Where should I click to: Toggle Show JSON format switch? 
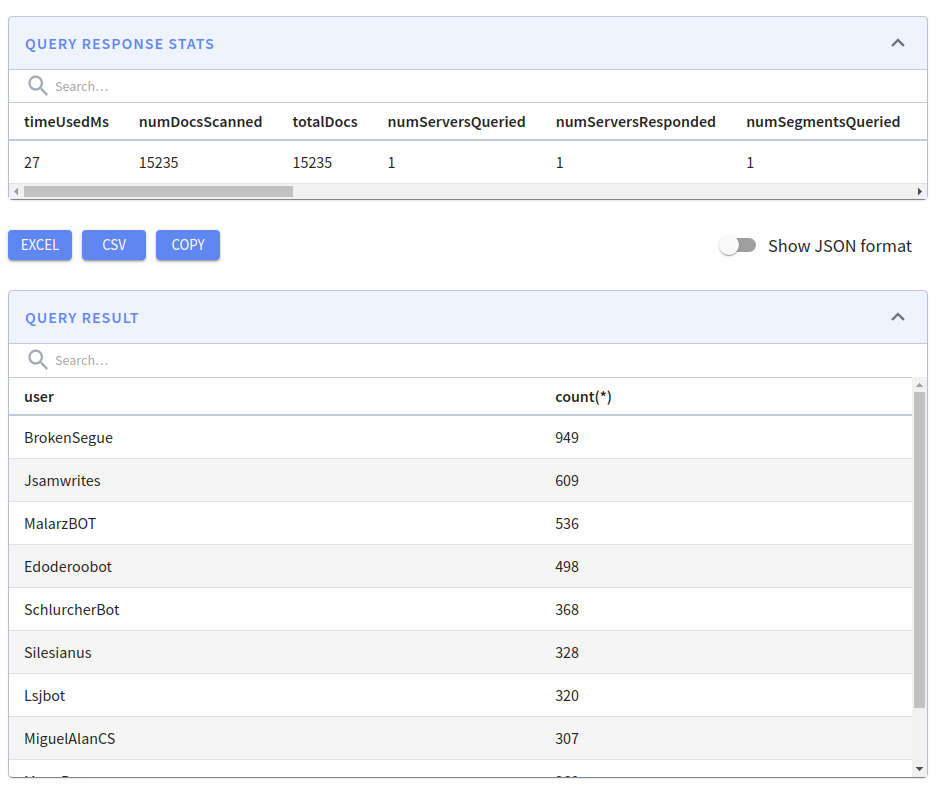pyautogui.click(x=738, y=246)
